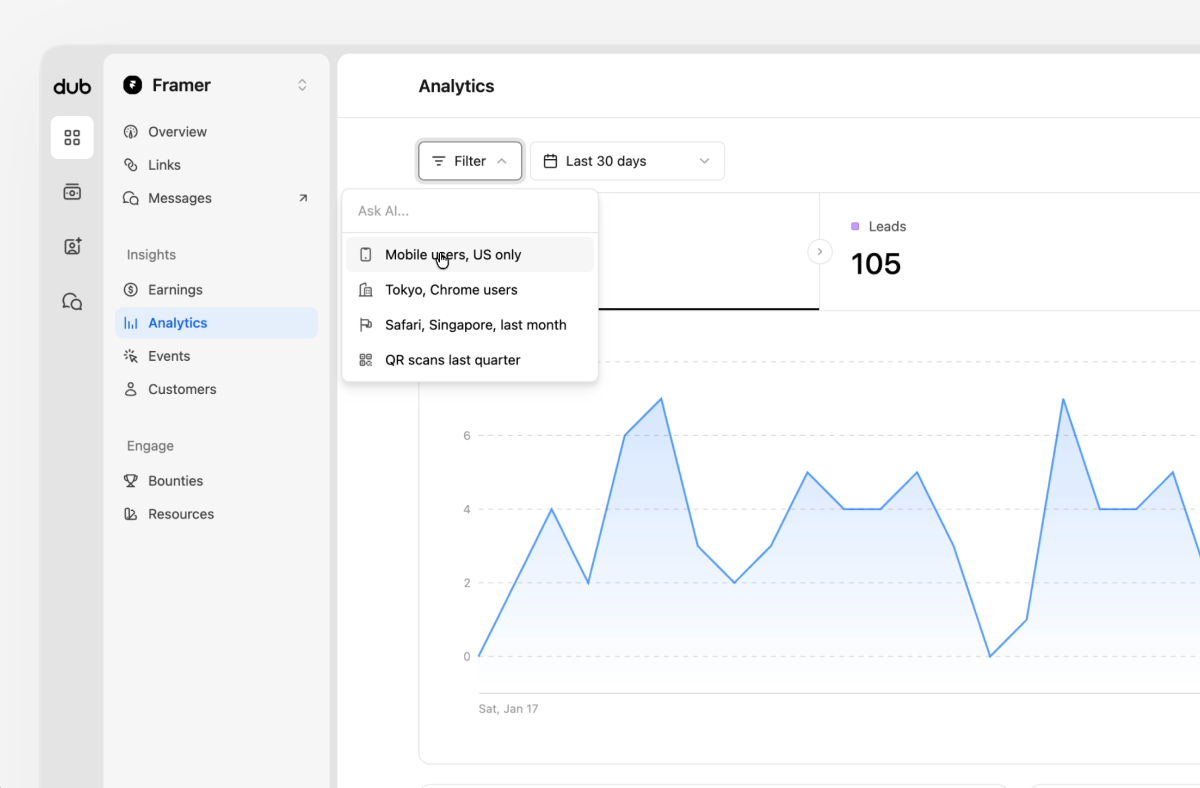The width and height of the screenshot is (1200, 788).
Task: Click the Insights section label
Action: (x=151, y=255)
